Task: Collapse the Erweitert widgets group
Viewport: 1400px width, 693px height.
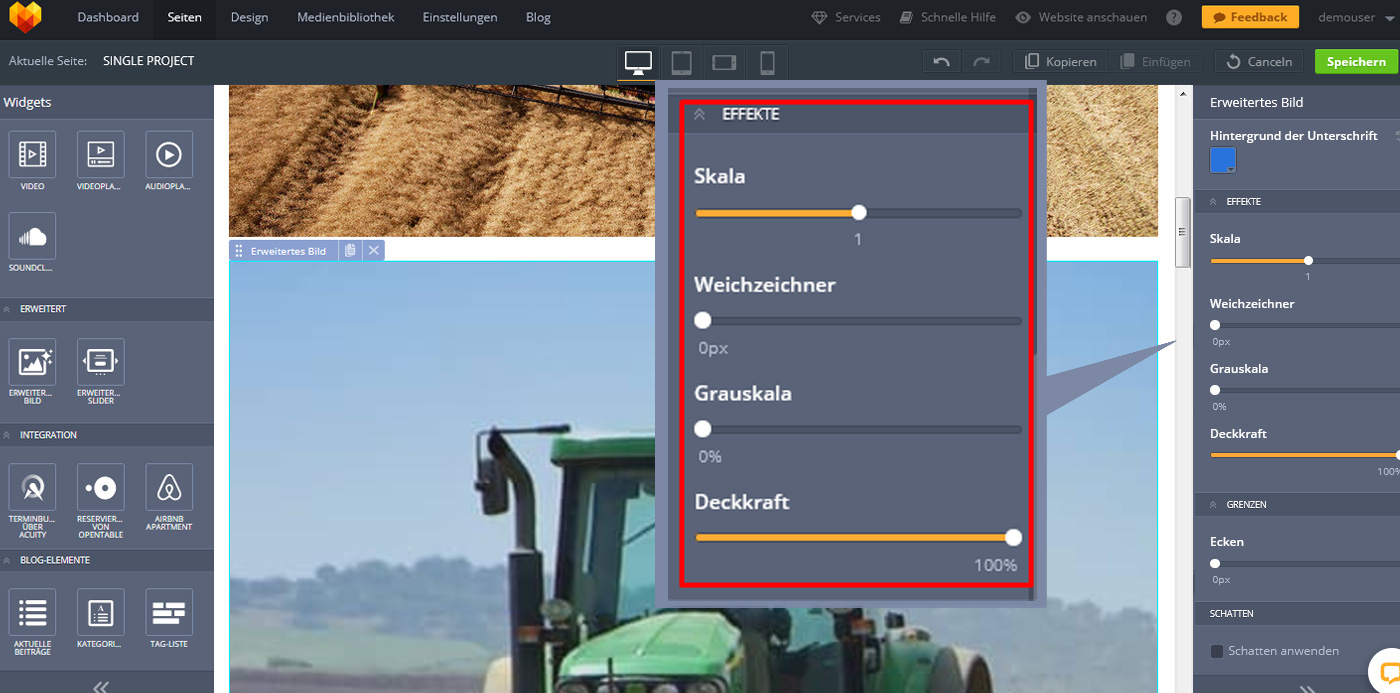Action: (7, 310)
